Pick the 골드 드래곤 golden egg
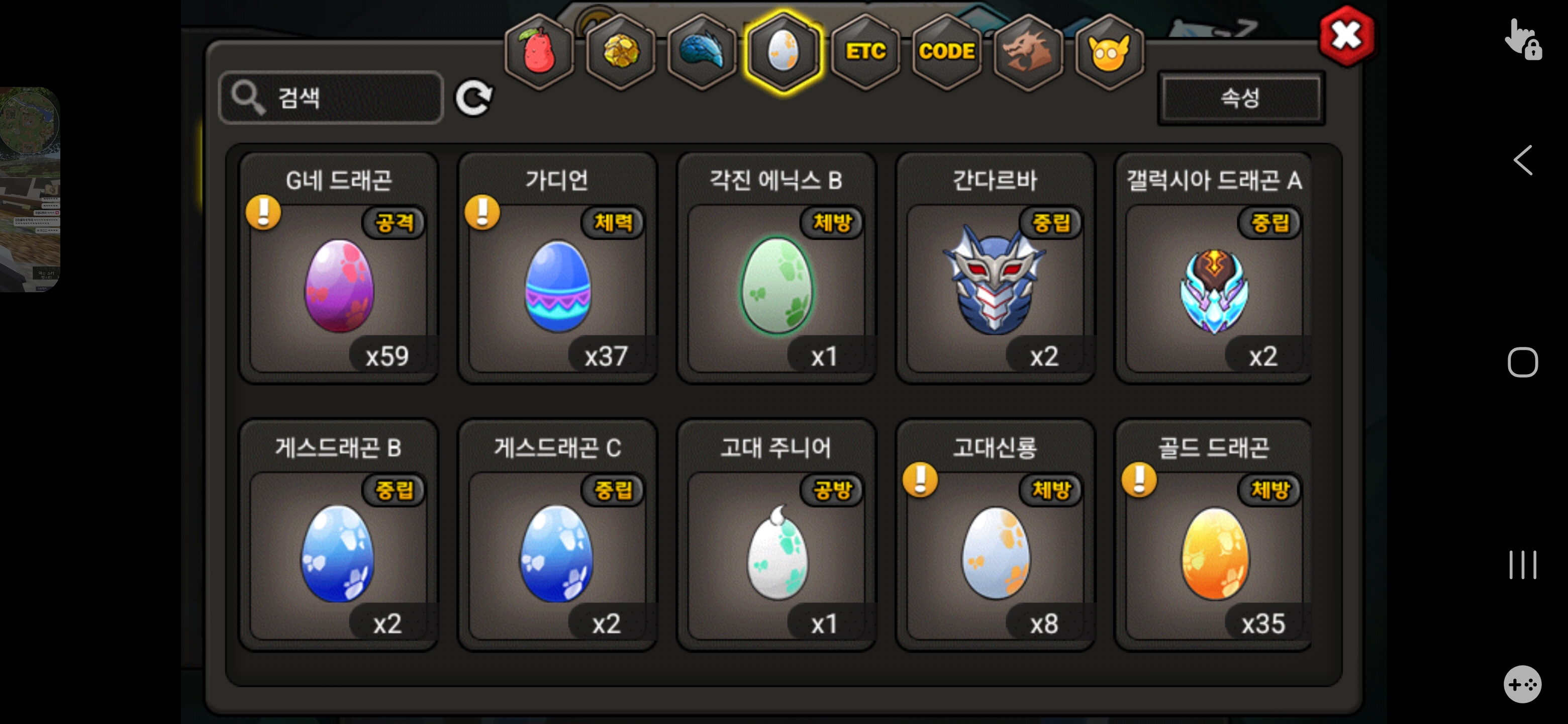 coord(1213,535)
